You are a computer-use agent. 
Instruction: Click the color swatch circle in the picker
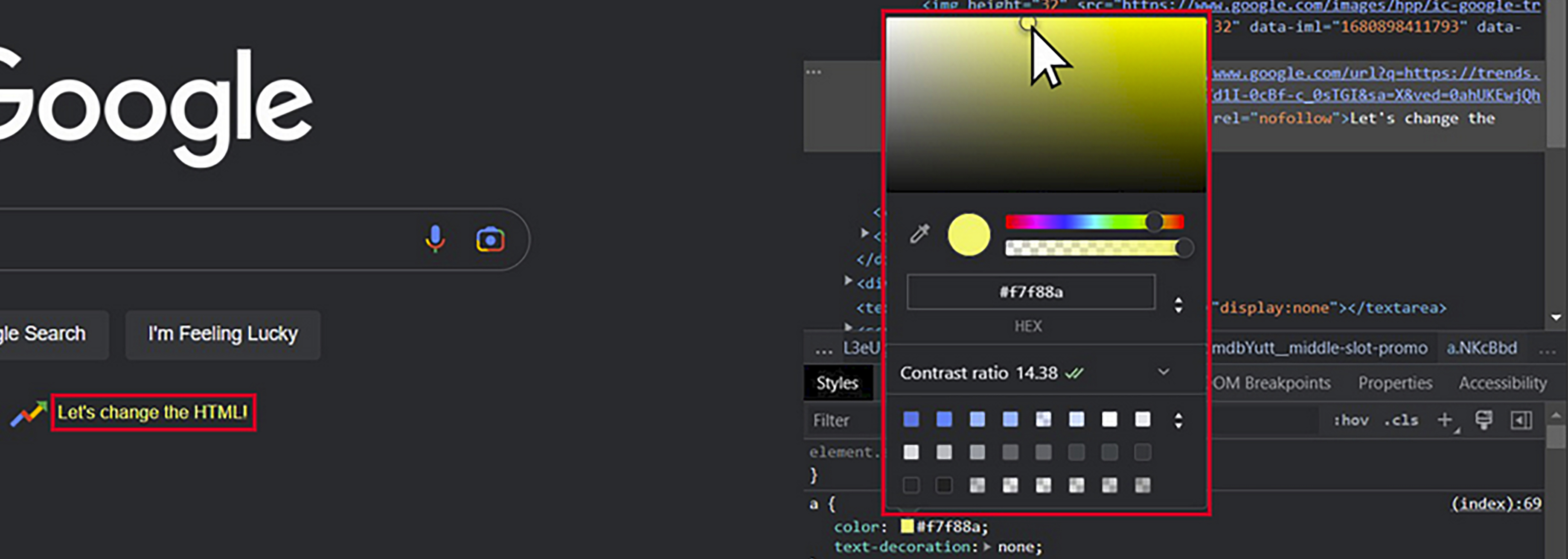pos(969,236)
